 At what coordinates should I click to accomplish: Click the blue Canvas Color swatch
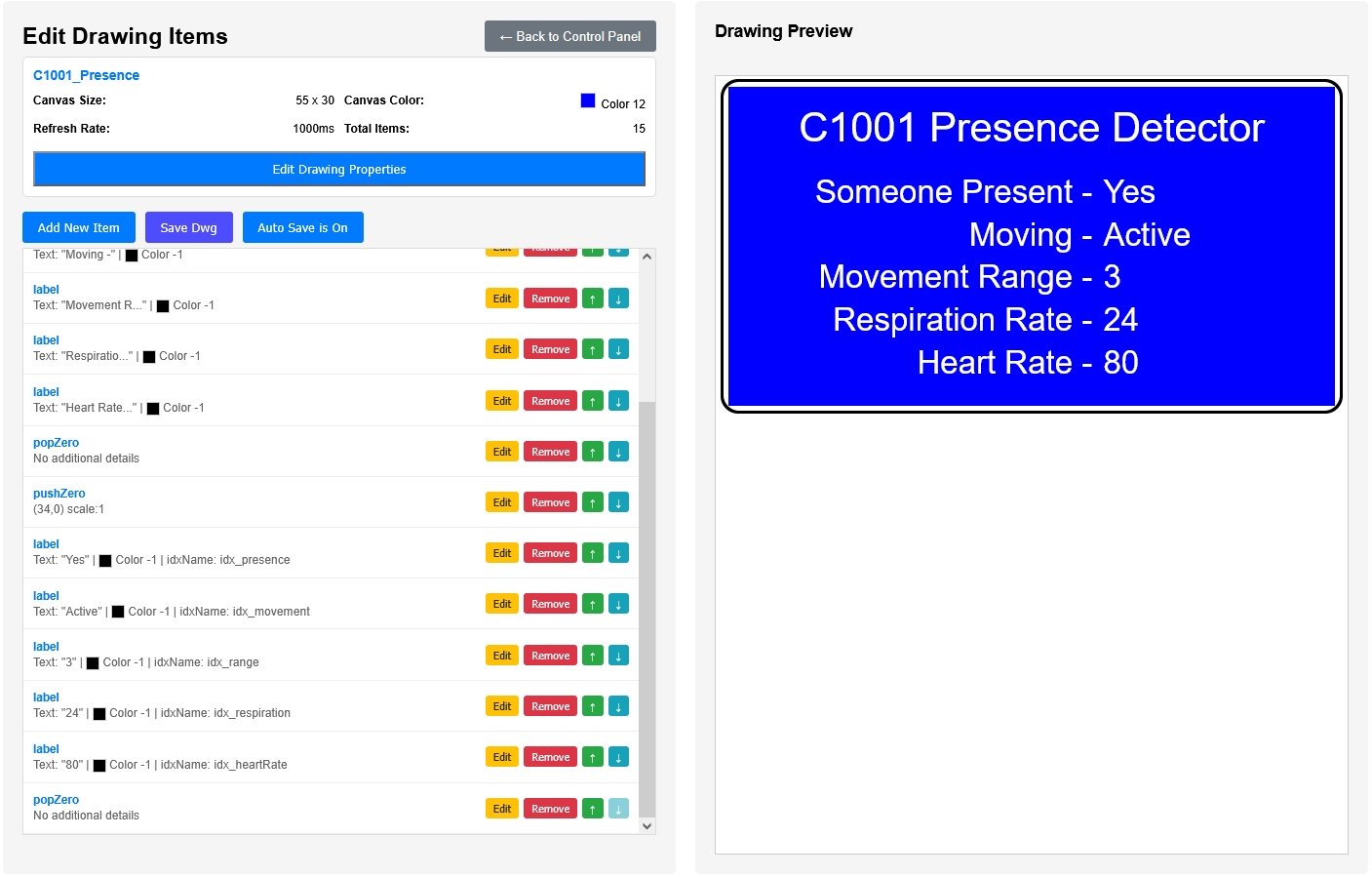[x=587, y=100]
